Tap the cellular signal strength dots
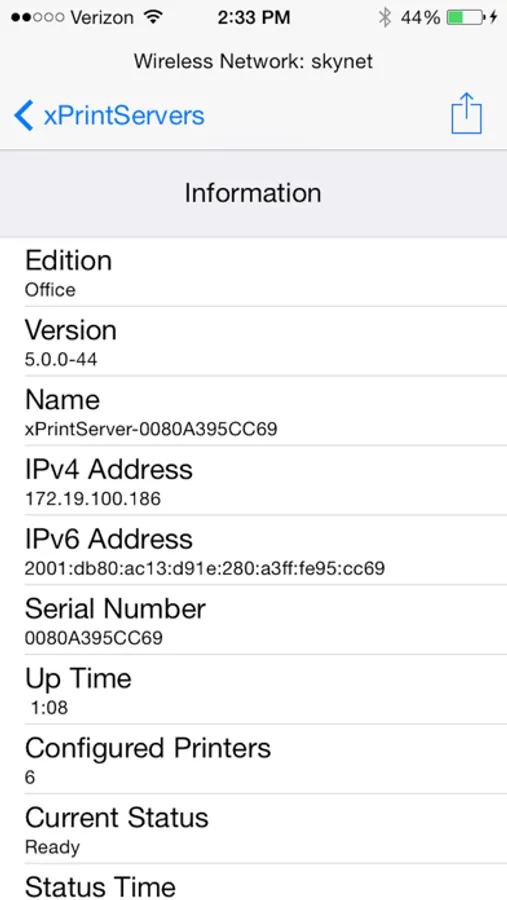Image resolution: width=507 pixels, height=900 pixels. [x=37, y=18]
